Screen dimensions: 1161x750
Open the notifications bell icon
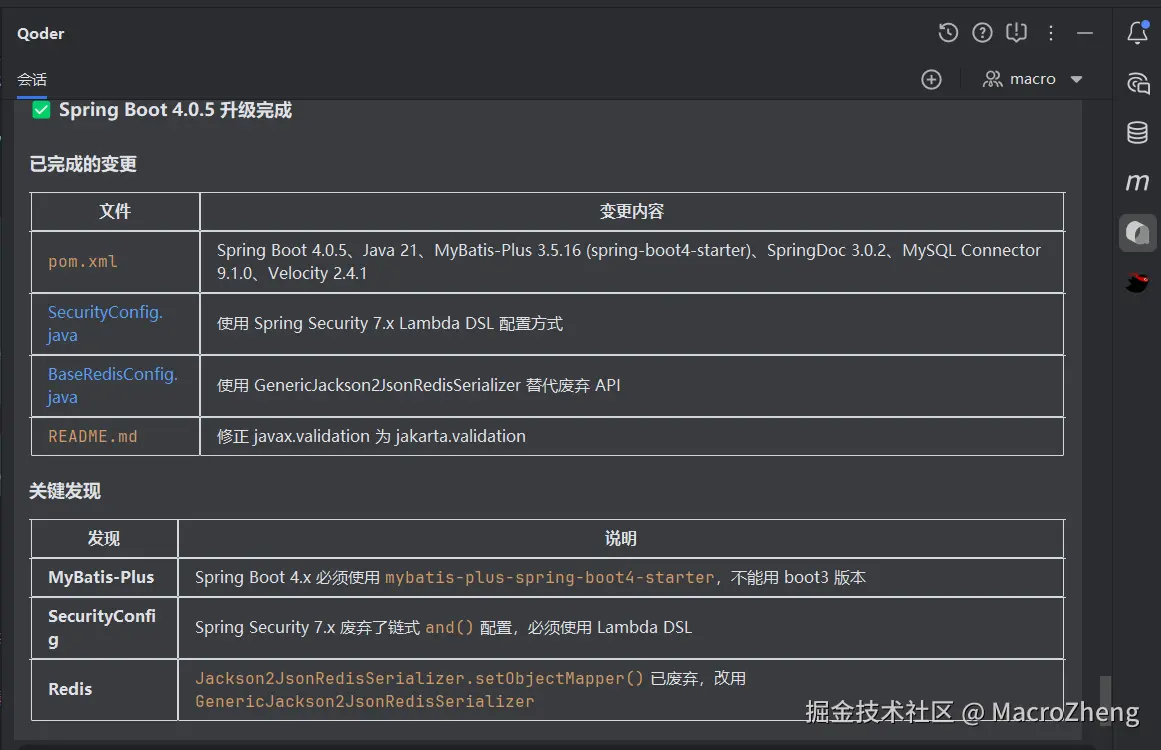[1138, 32]
